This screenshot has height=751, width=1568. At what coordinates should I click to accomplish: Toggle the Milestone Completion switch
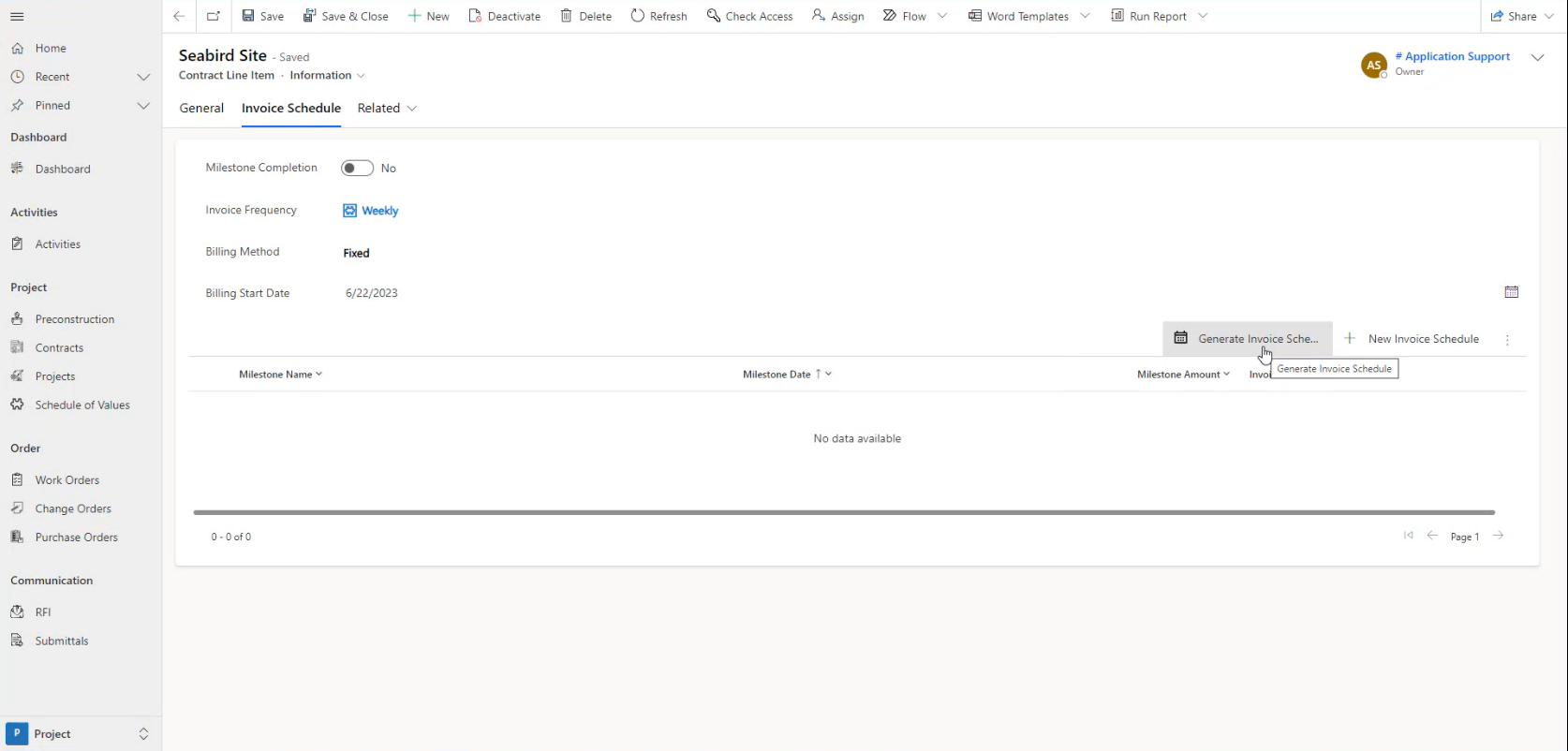357,169
